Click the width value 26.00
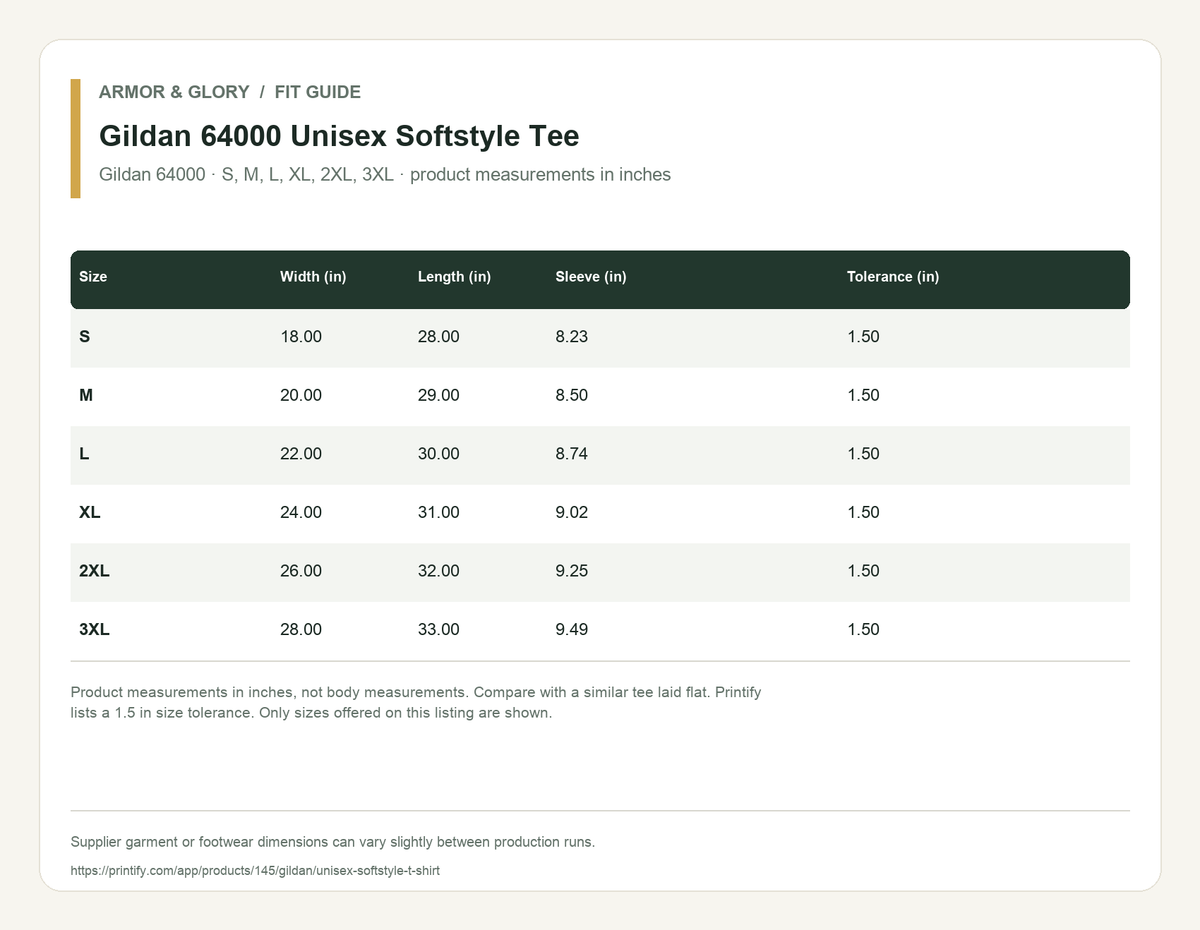The height and width of the screenshot is (930, 1200). pyautogui.click(x=301, y=571)
